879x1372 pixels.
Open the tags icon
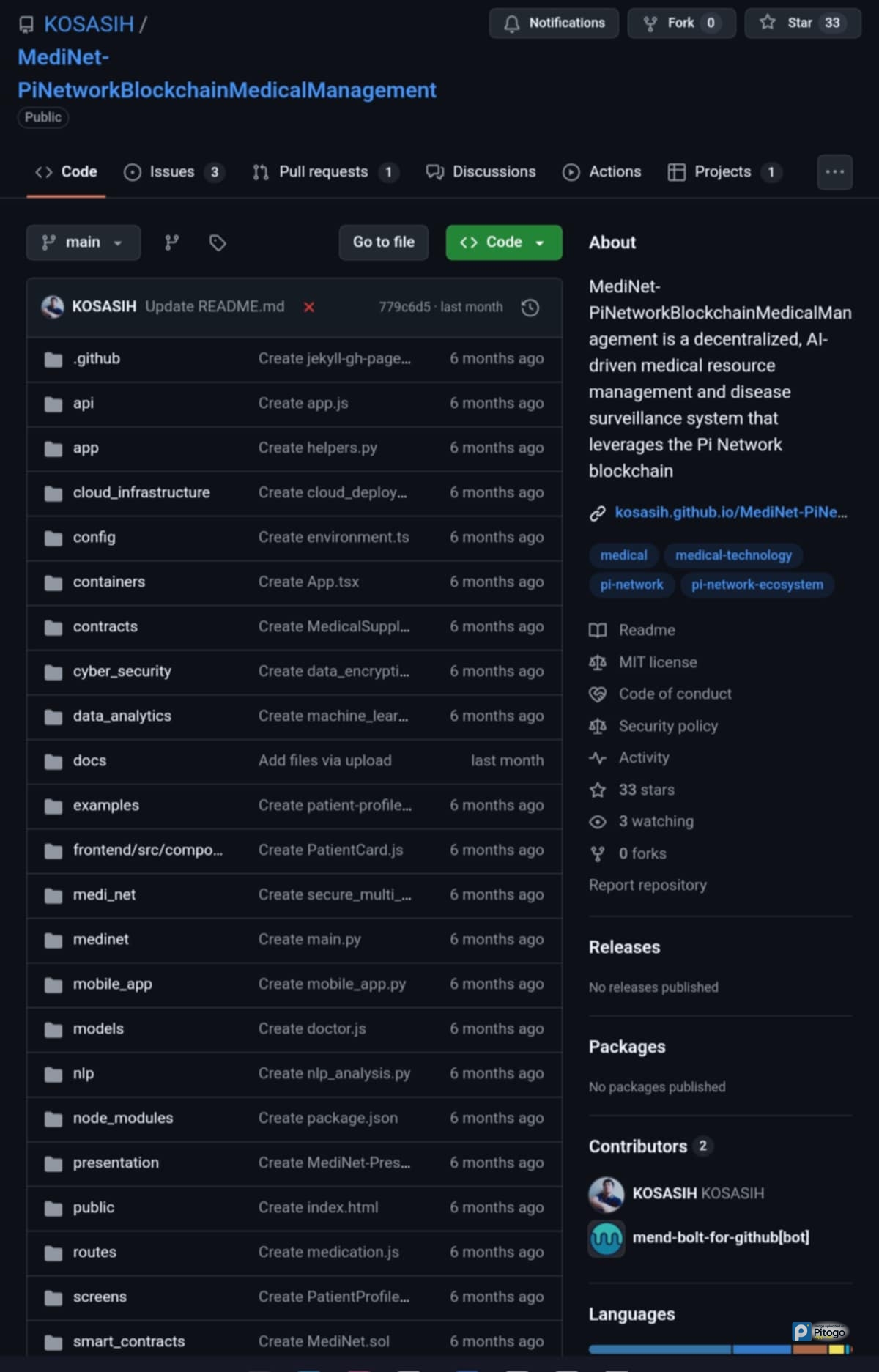[218, 242]
